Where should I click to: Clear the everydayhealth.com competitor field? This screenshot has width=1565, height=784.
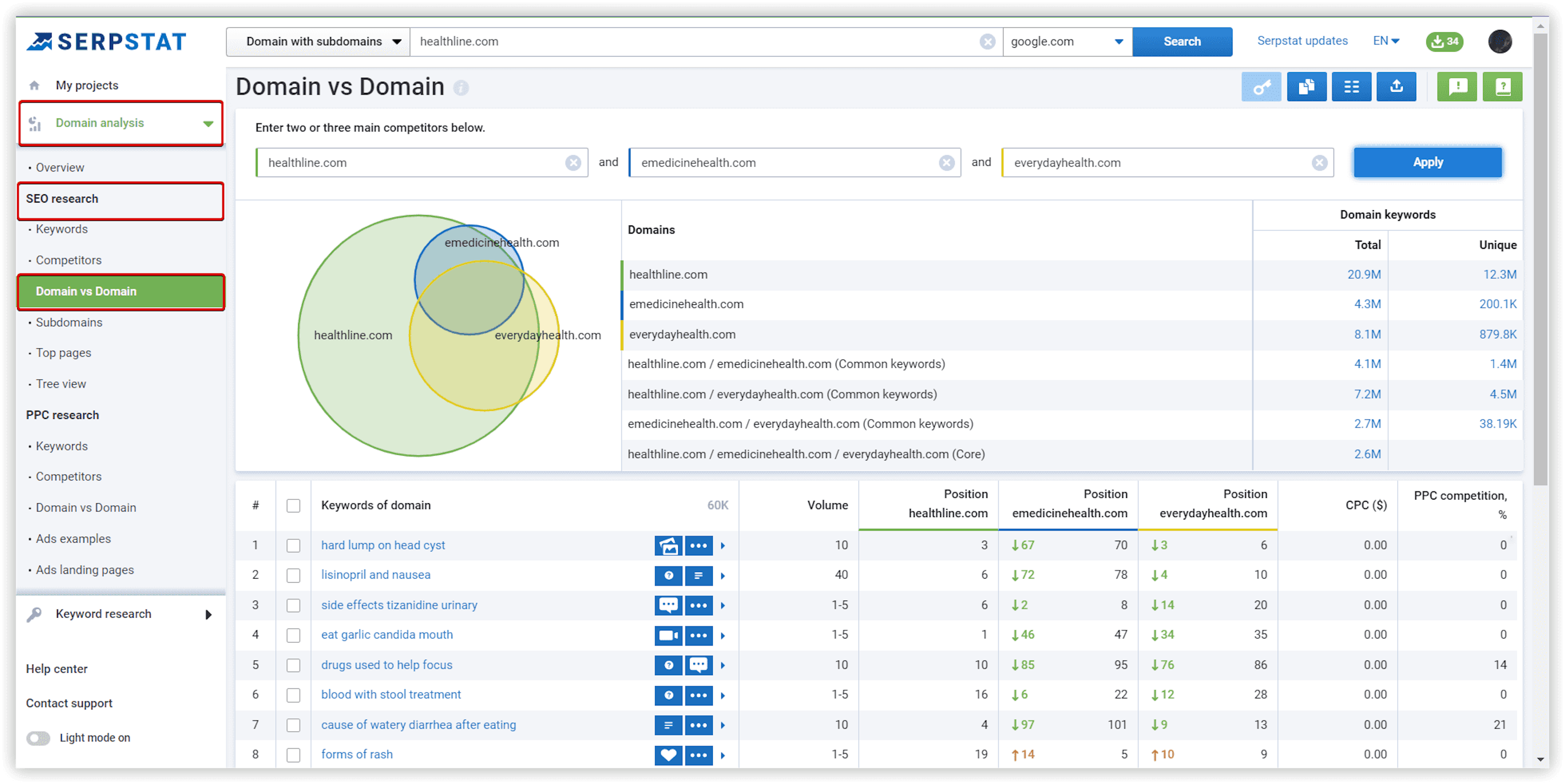pyautogui.click(x=1319, y=163)
